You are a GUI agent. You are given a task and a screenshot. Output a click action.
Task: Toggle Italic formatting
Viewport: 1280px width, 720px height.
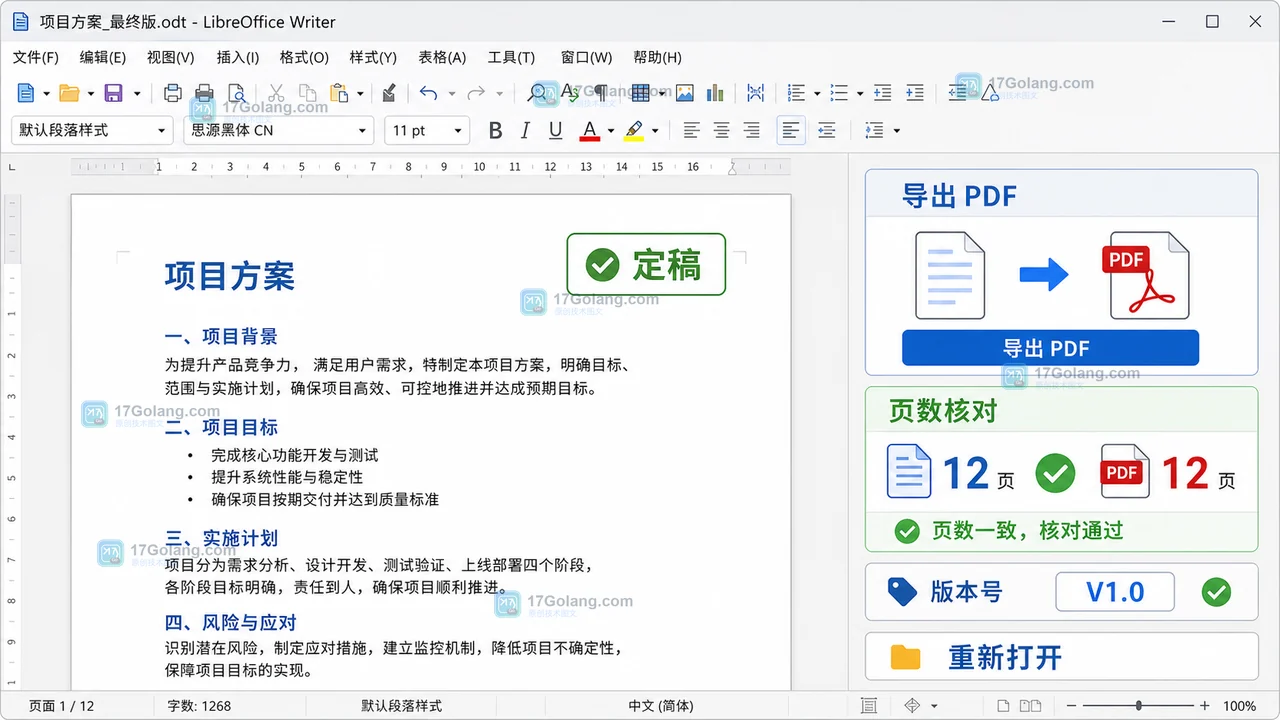coord(525,130)
